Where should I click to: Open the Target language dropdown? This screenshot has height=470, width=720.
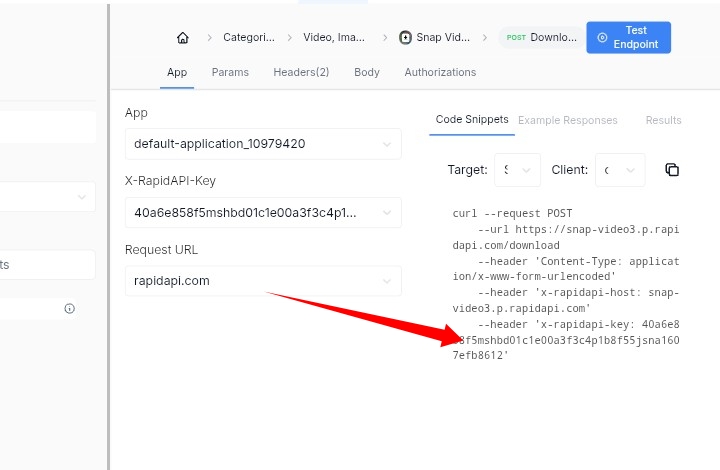(x=517, y=170)
